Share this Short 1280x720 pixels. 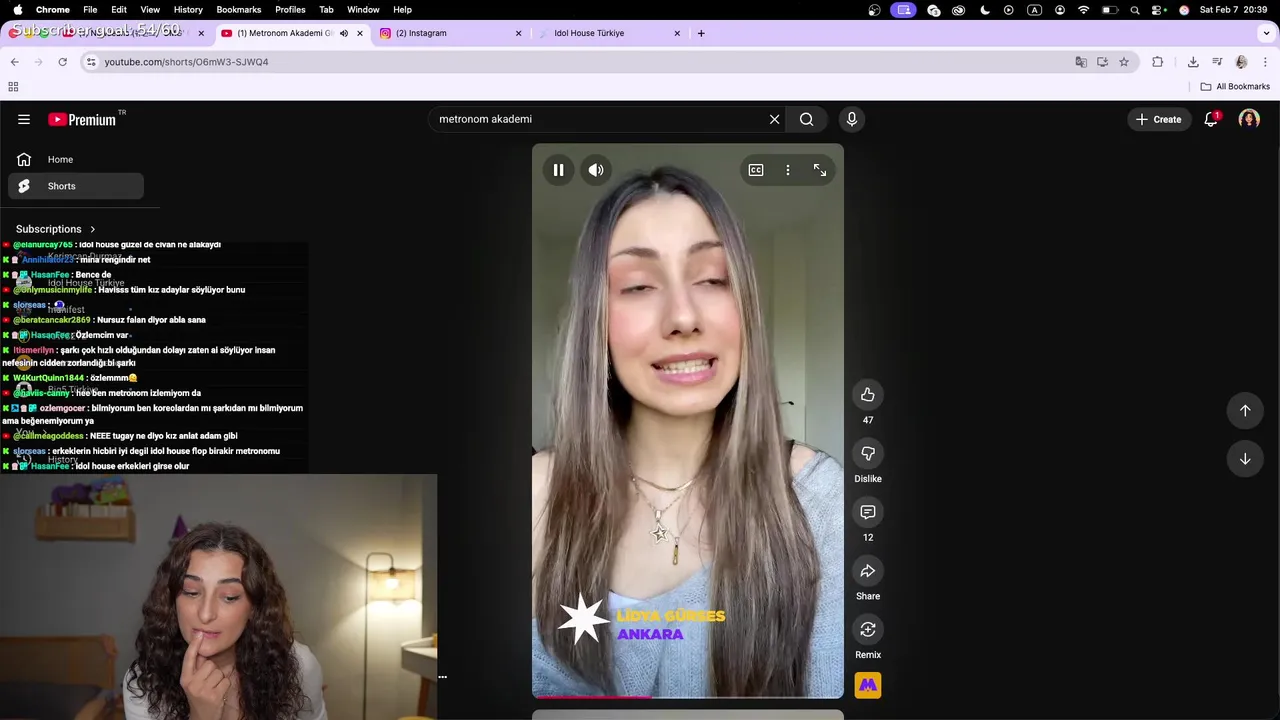point(868,571)
